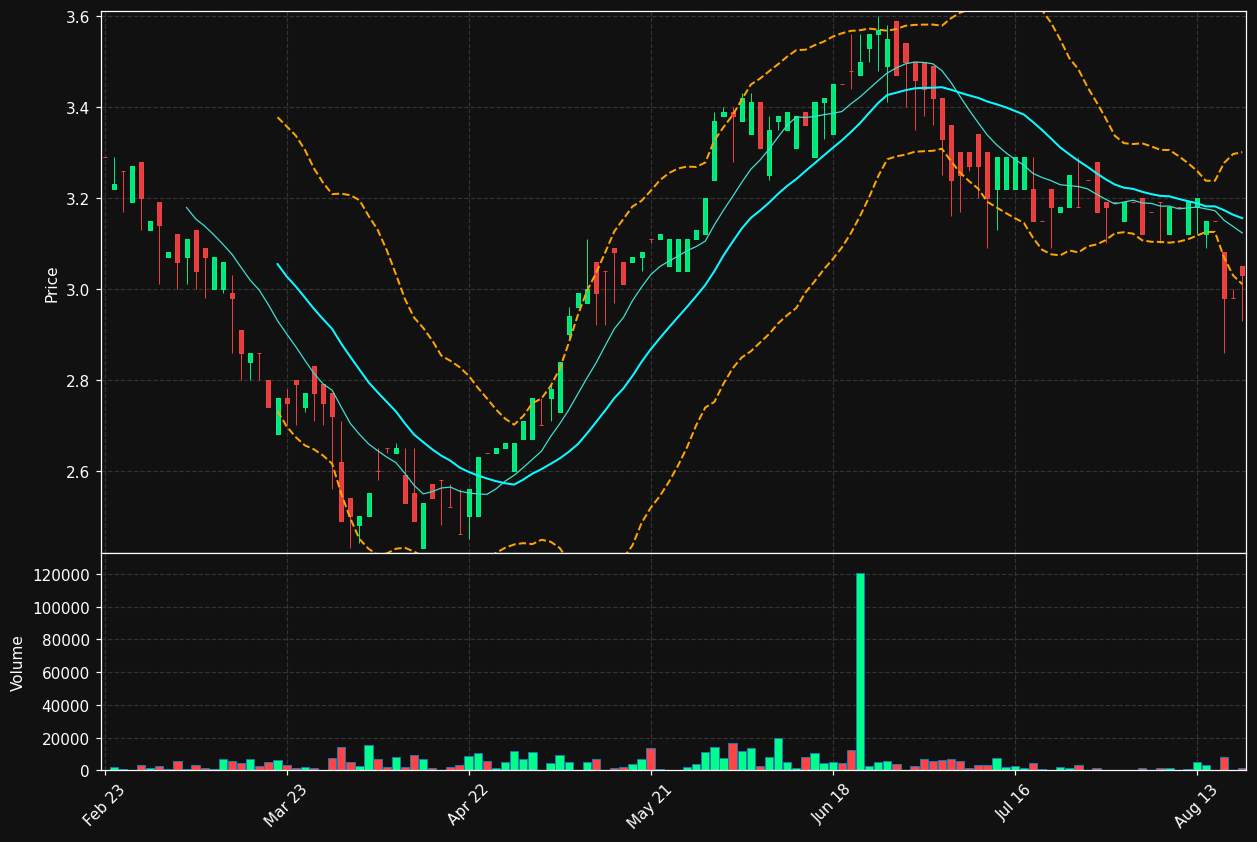The image size is (1257, 842).
Task: Click the 60000 volume axis label
Action: [x=67, y=673]
